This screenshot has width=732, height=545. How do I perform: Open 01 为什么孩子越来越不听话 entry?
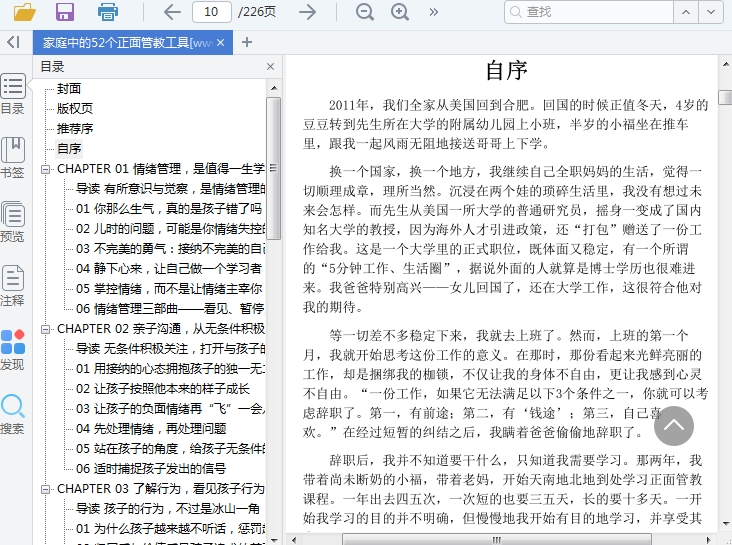(x=170, y=529)
